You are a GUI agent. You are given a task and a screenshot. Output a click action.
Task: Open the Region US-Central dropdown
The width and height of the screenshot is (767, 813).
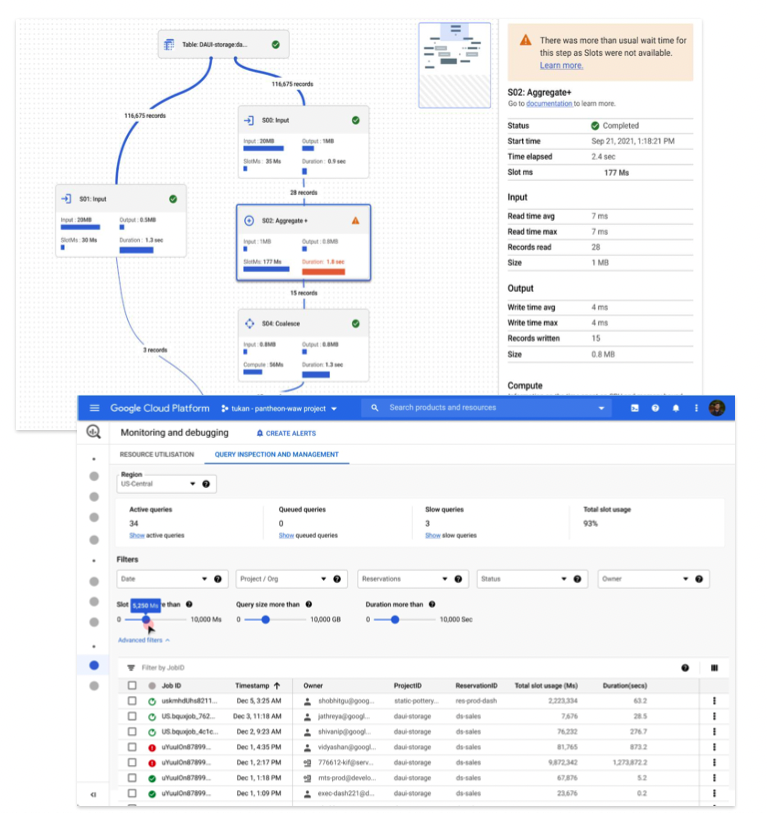[166, 484]
